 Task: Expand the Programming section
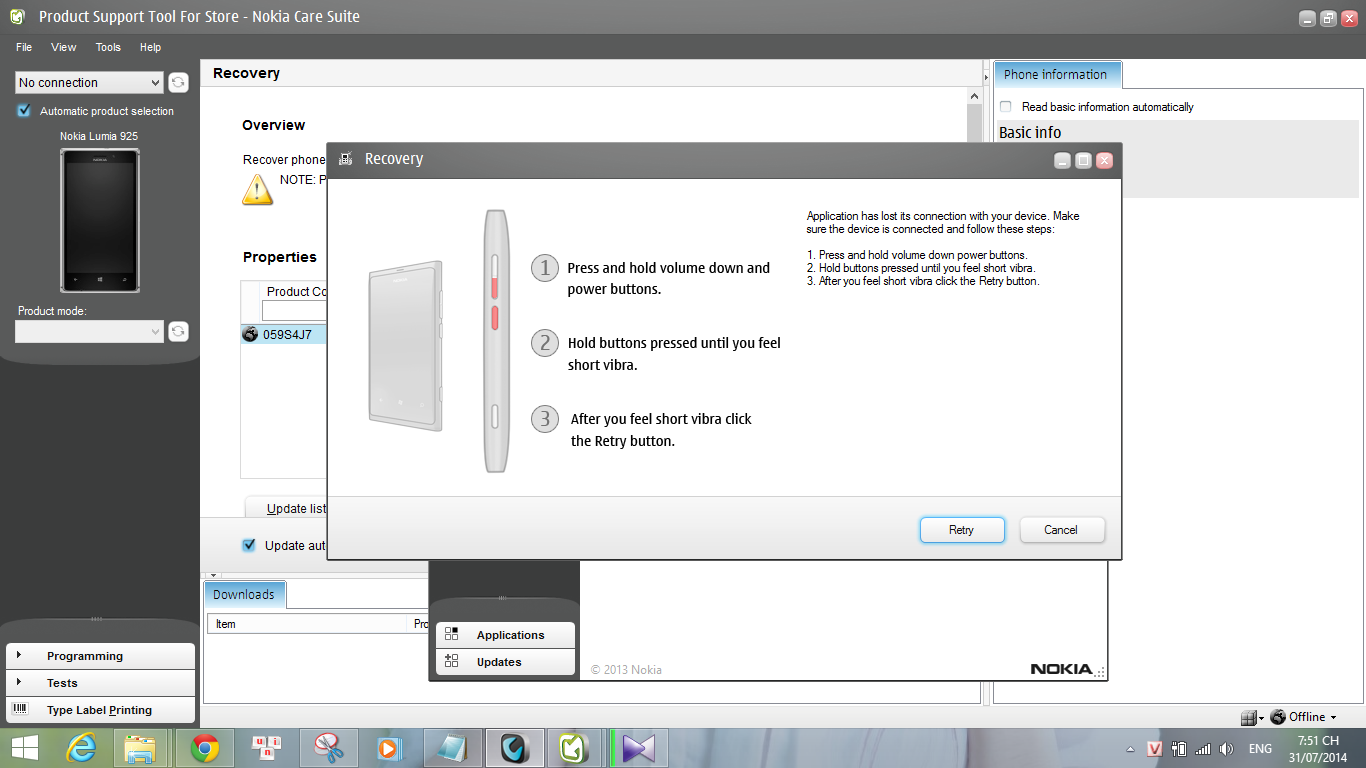click(x=100, y=656)
